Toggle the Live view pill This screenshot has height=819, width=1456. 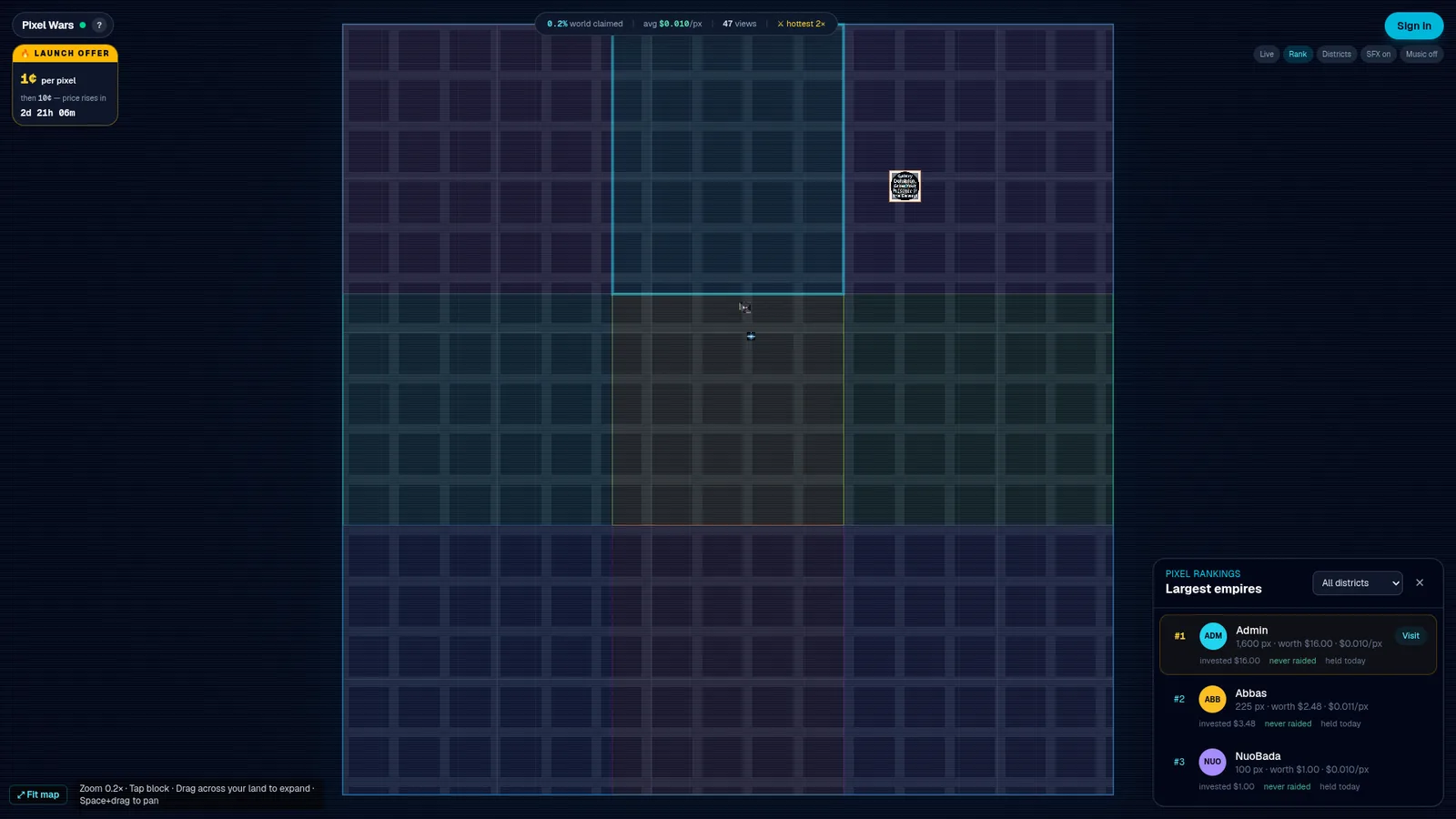[x=1266, y=55]
